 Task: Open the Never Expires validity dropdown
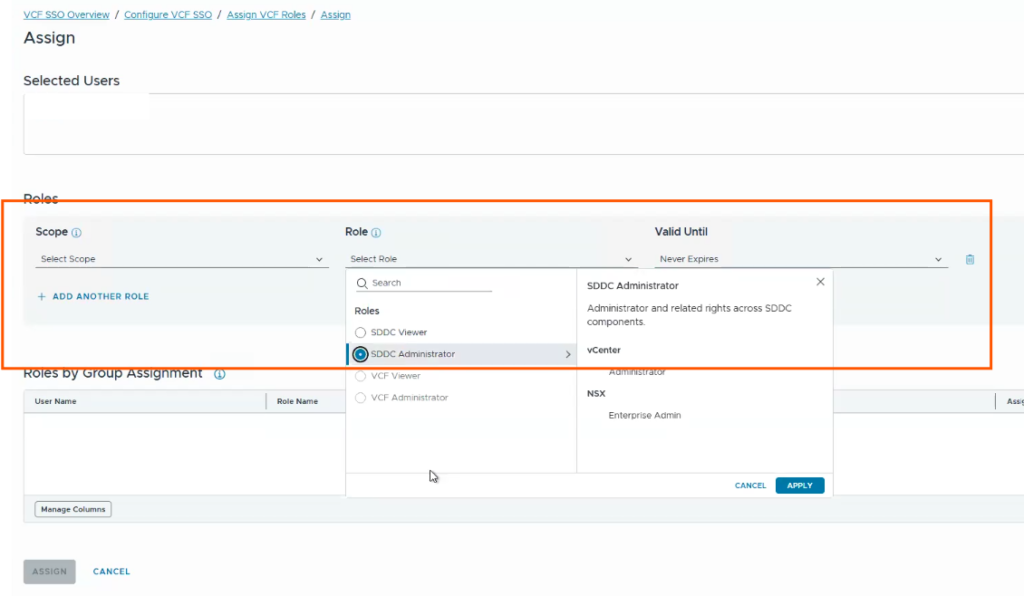click(801, 259)
